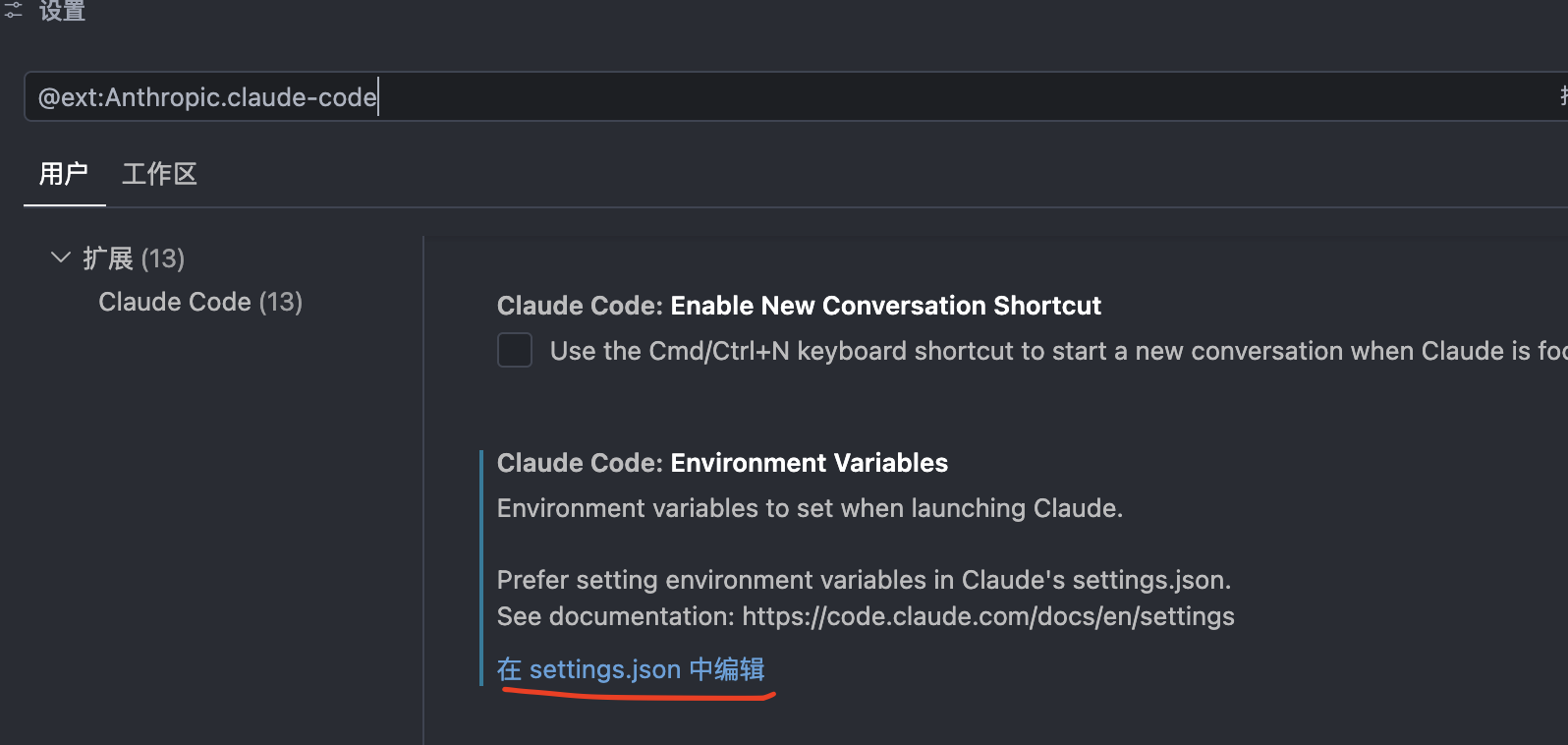Click the settings.json preference note text
The height and width of the screenshot is (745, 1568).
[x=864, y=580]
